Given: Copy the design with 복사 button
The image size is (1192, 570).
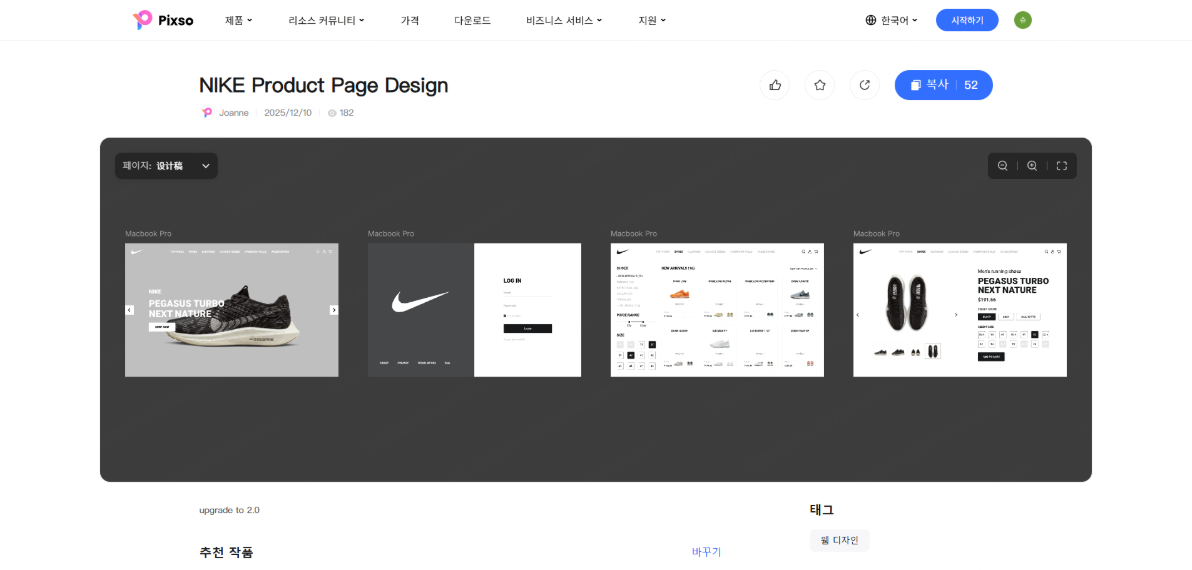Looking at the screenshot, I should tap(943, 85).
